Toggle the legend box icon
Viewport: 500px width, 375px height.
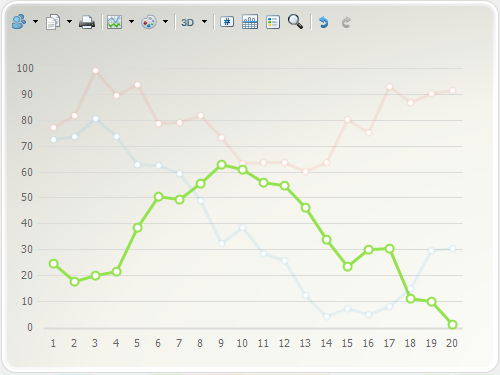(273, 22)
